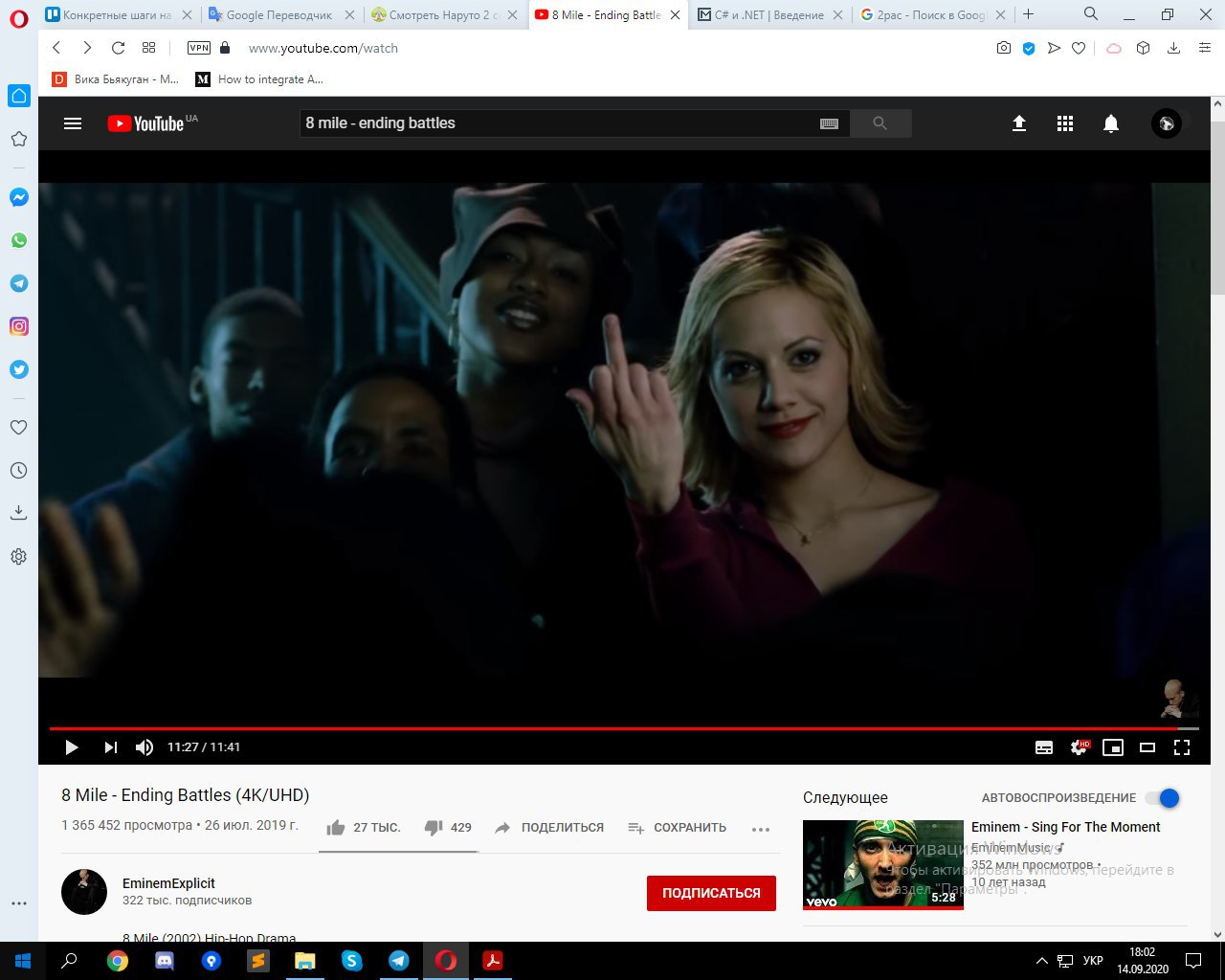This screenshot has height=980, width=1225.
Task: Click the YouTube search magnifier button
Action: click(880, 123)
